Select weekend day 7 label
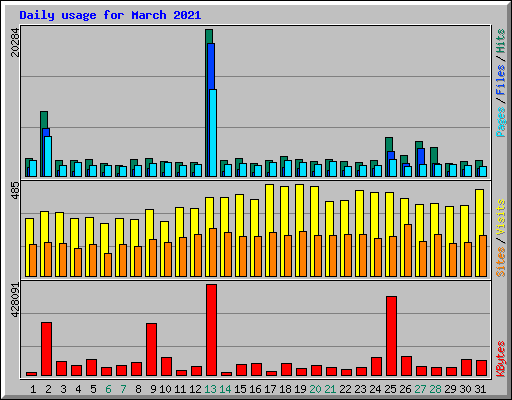 [x=123, y=389]
